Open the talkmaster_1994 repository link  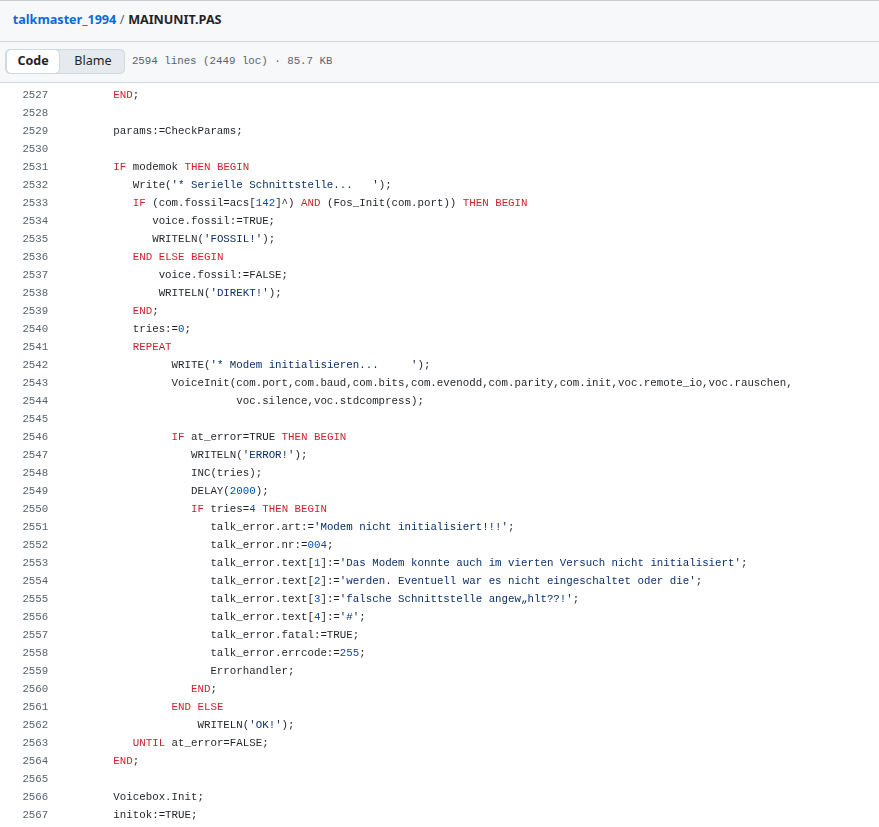tap(64, 19)
